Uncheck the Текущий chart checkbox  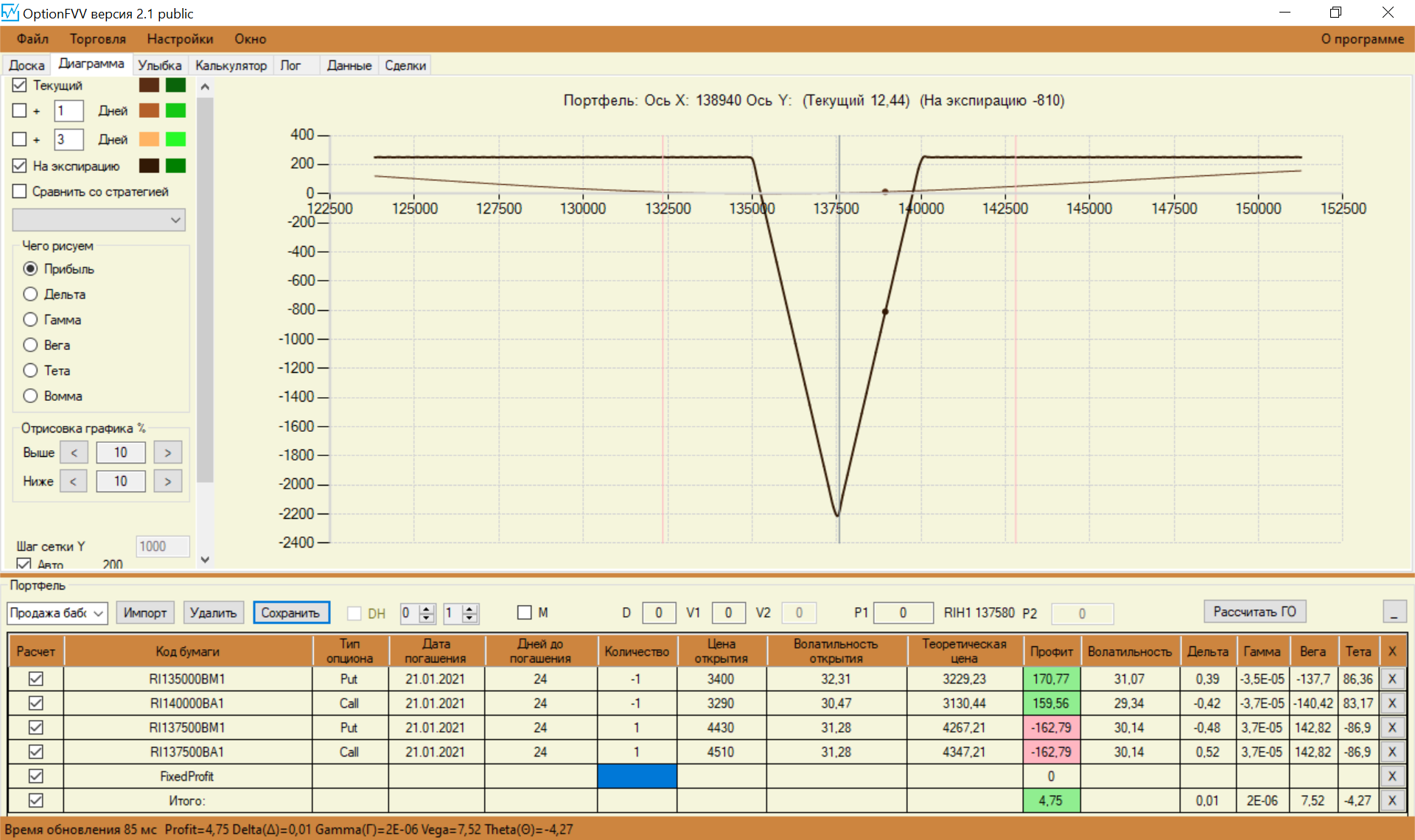point(20,85)
